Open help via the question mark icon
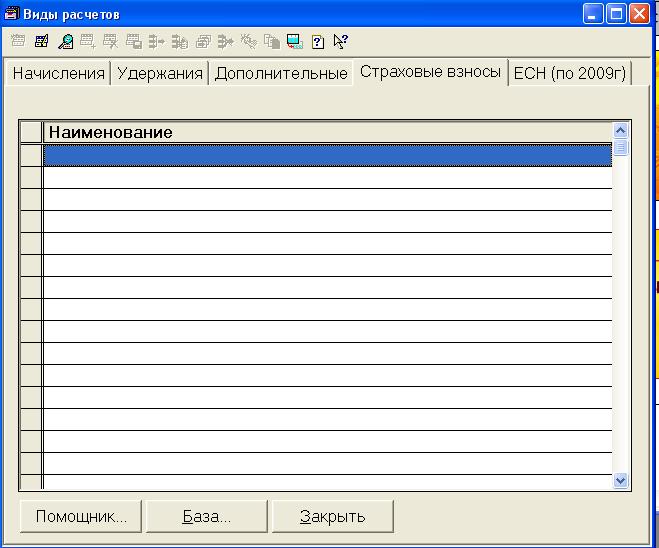The height and width of the screenshot is (548, 659). click(317, 42)
